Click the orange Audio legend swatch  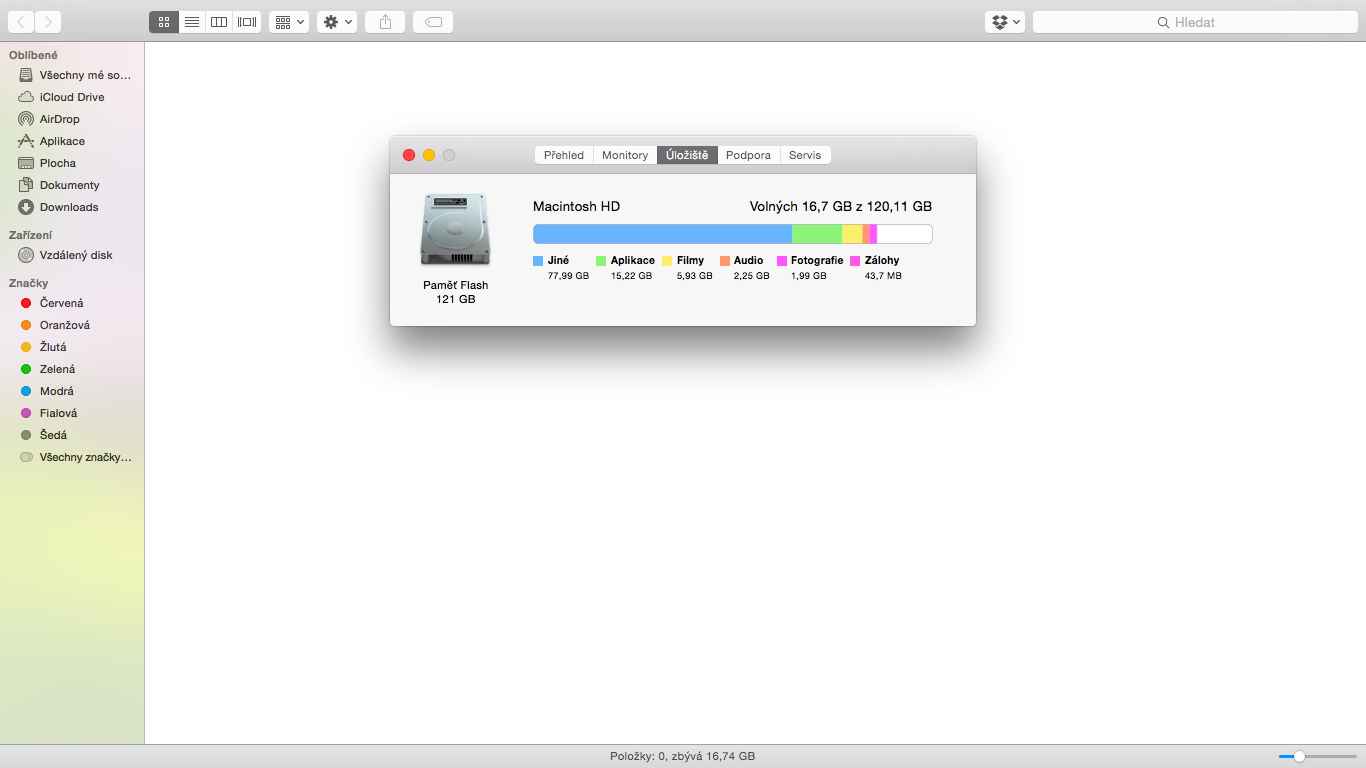725,261
